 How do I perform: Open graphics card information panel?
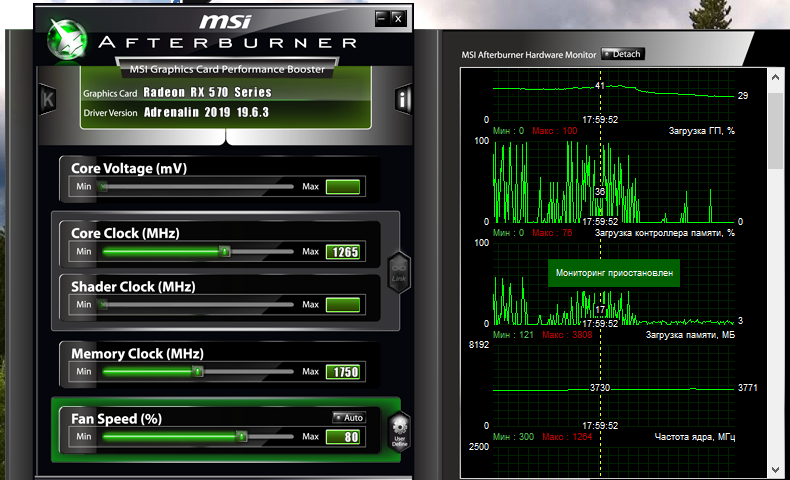(x=403, y=99)
